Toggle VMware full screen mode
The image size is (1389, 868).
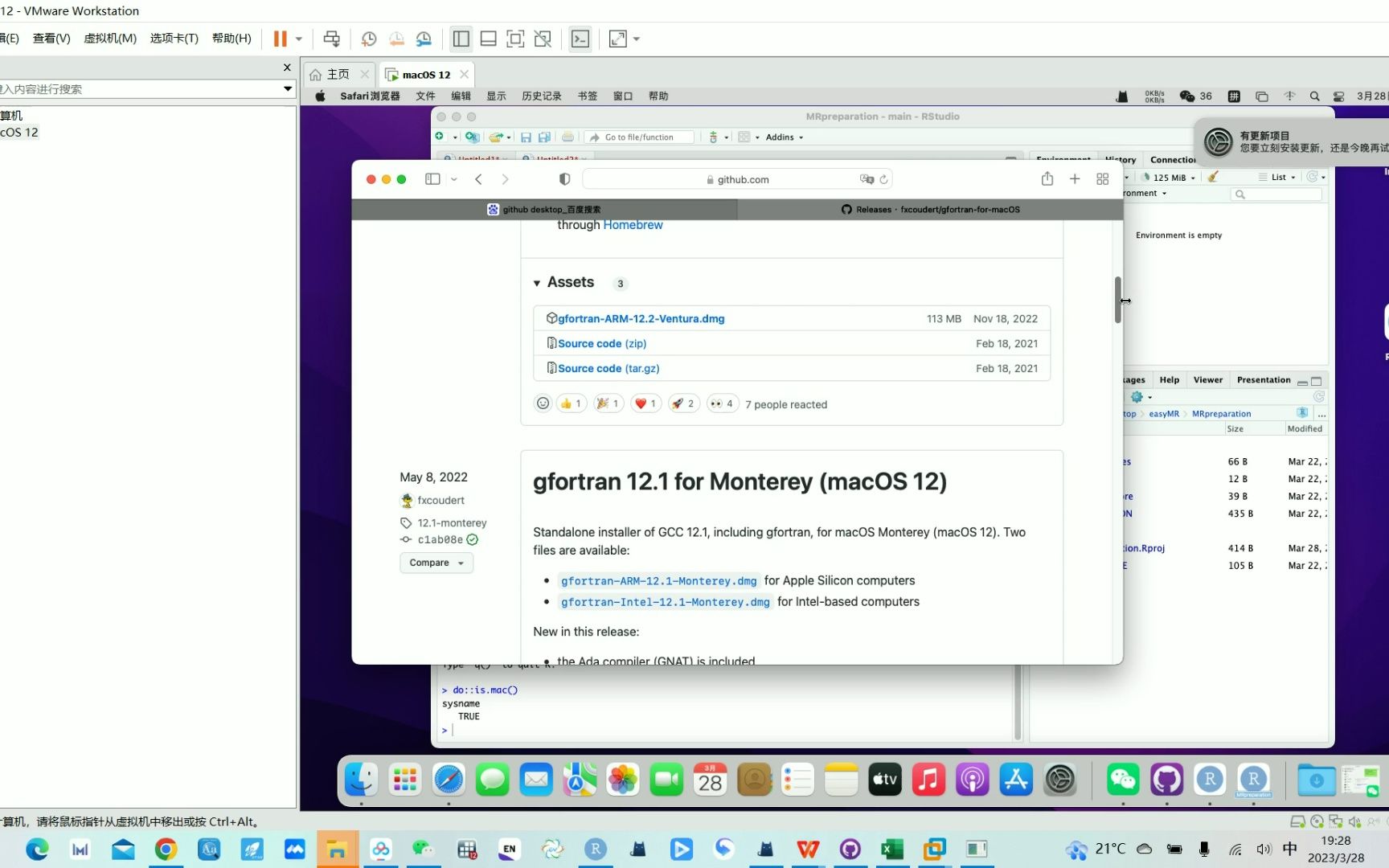[x=515, y=39]
